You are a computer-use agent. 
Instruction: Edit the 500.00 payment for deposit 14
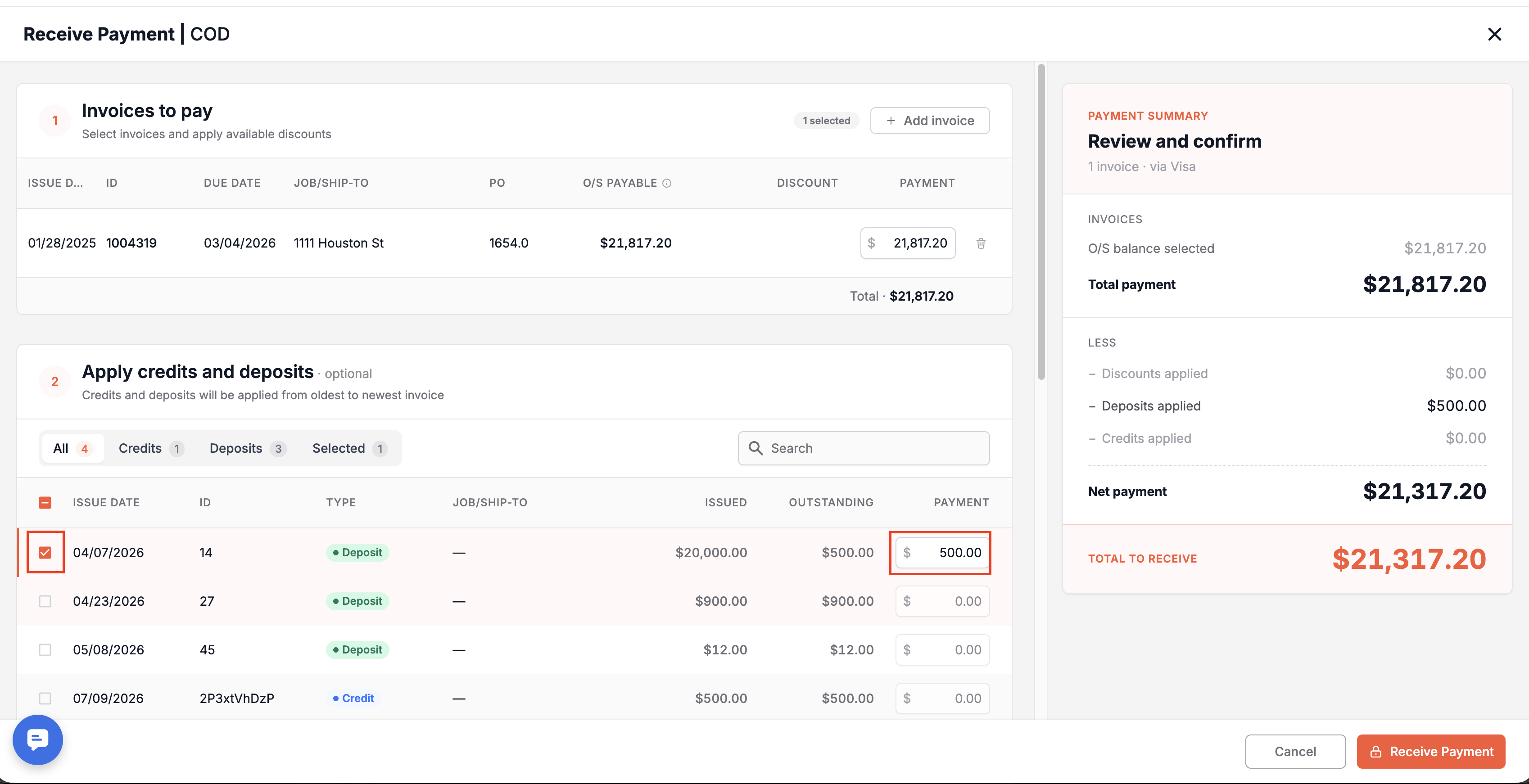point(942,553)
